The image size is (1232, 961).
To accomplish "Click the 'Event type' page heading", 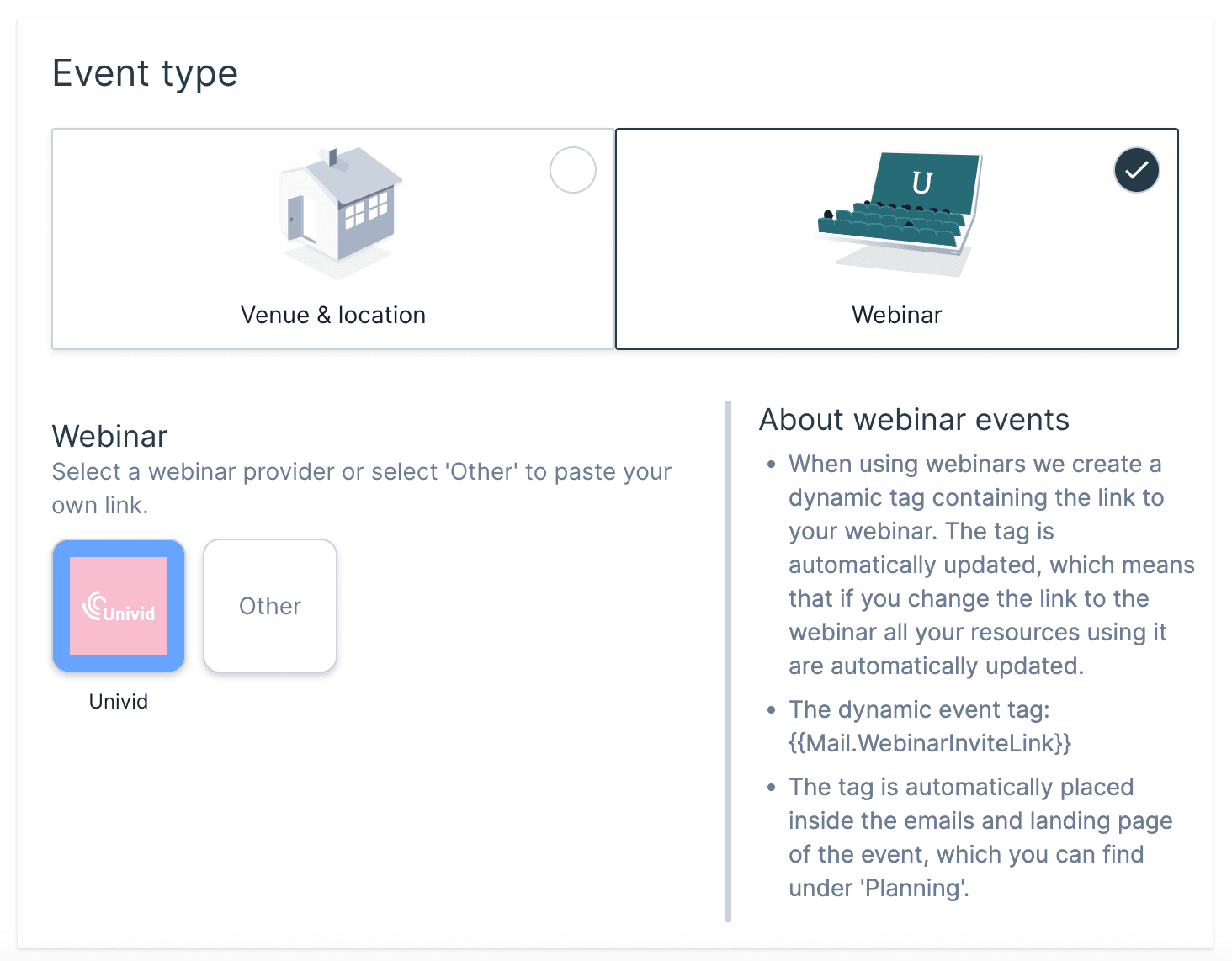I will click(144, 73).
